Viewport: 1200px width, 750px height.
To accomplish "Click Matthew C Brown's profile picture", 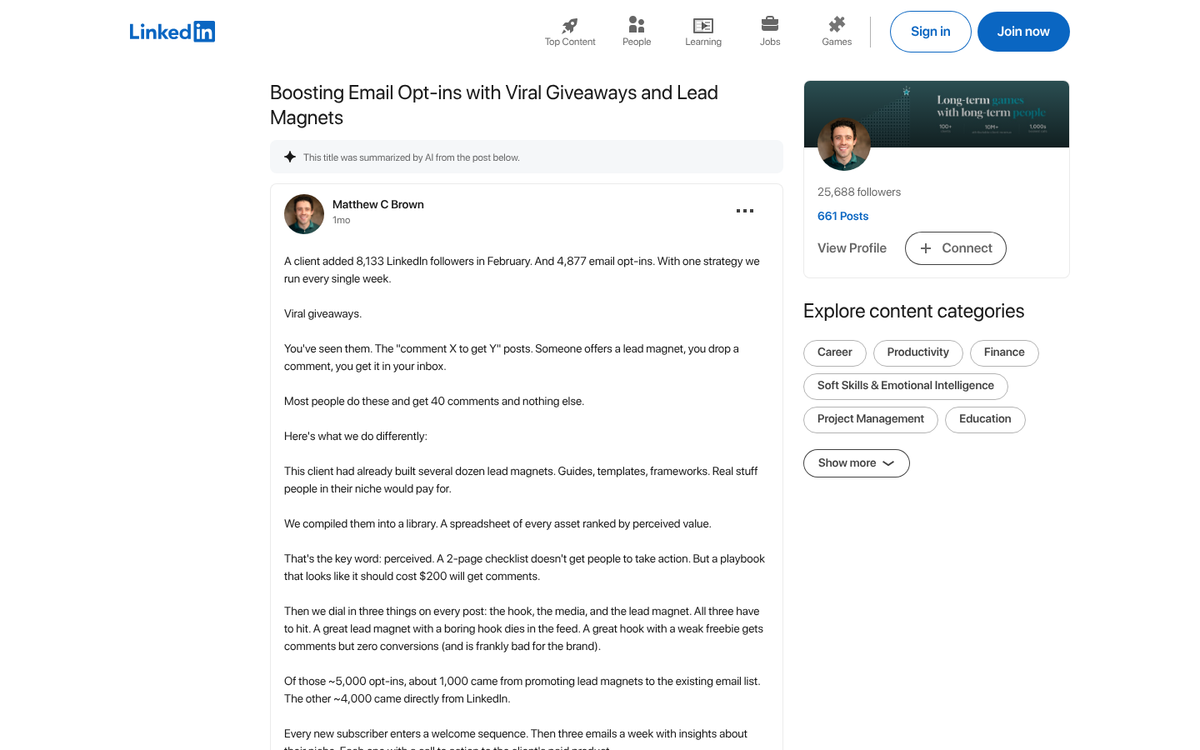I will 304,214.
